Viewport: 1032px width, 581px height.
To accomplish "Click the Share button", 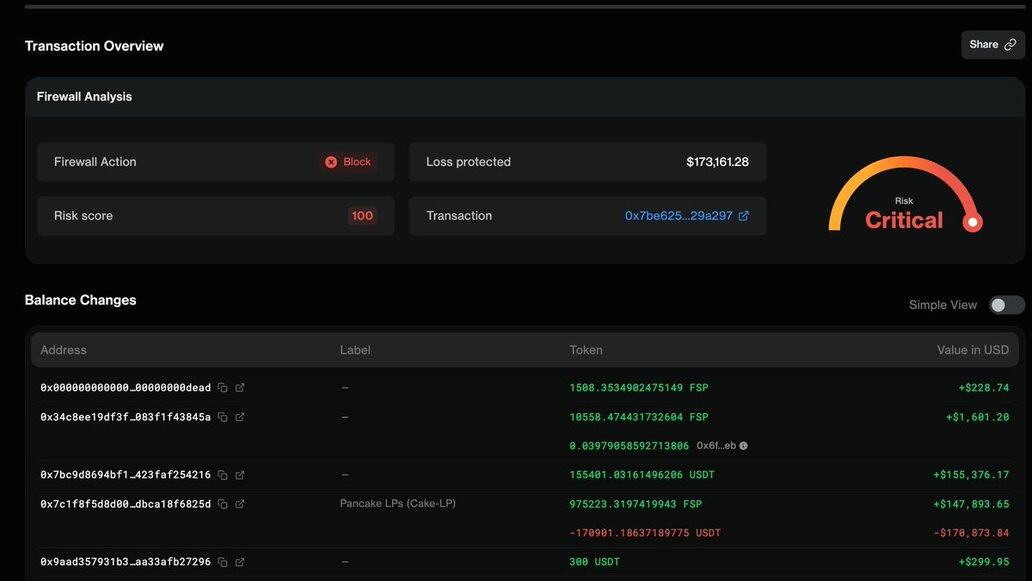I will [x=992, y=45].
